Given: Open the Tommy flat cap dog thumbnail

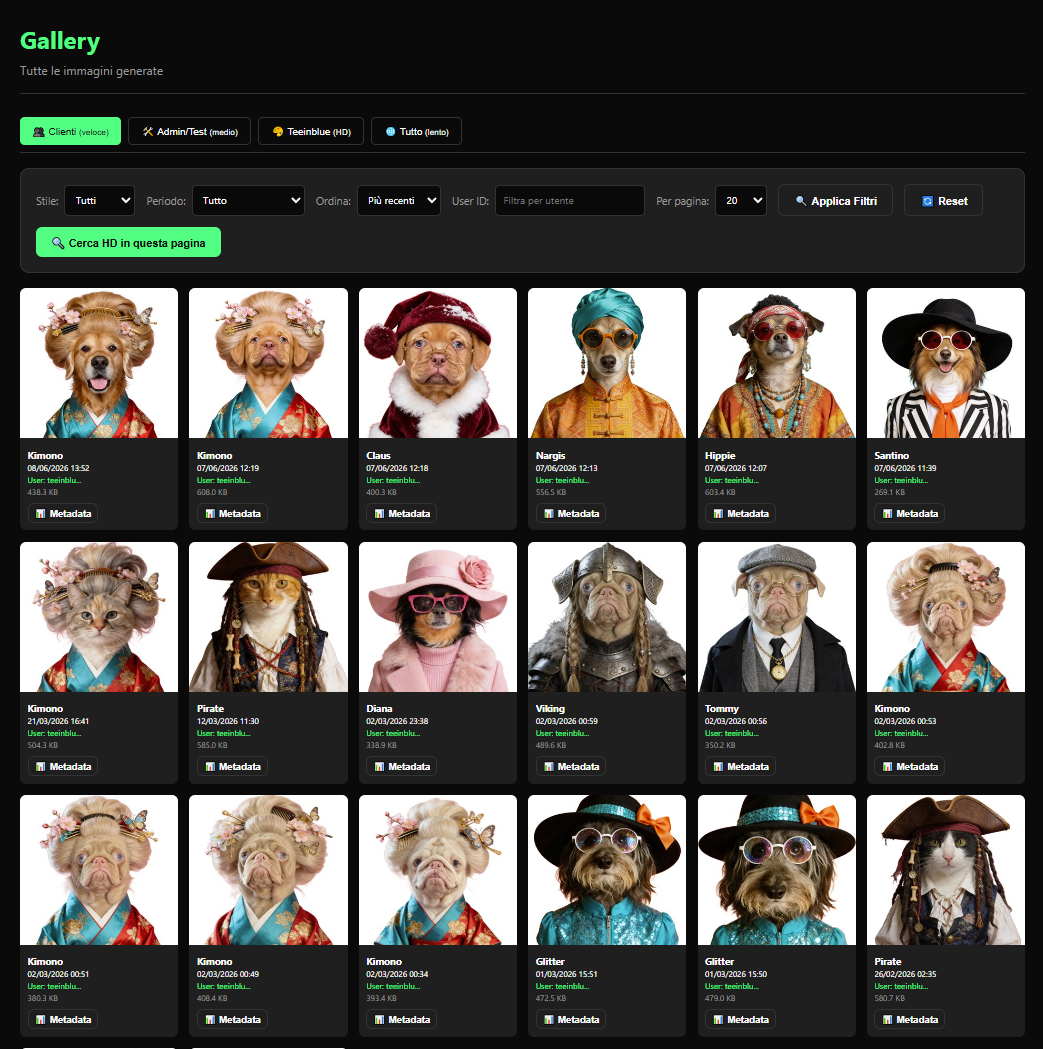Looking at the screenshot, I should 777,617.
